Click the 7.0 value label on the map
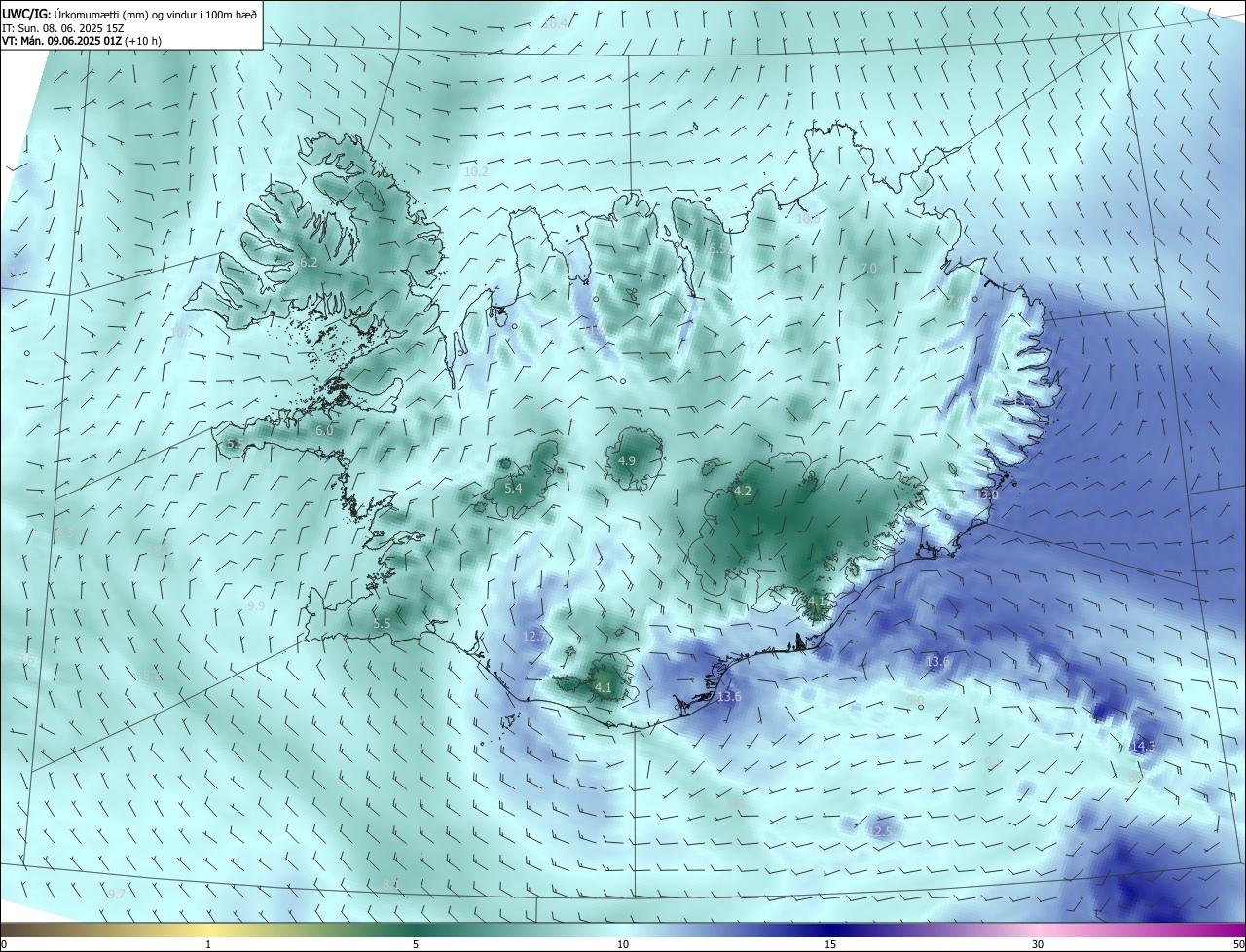Viewport: 1246px width, 952px height. pos(868,268)
